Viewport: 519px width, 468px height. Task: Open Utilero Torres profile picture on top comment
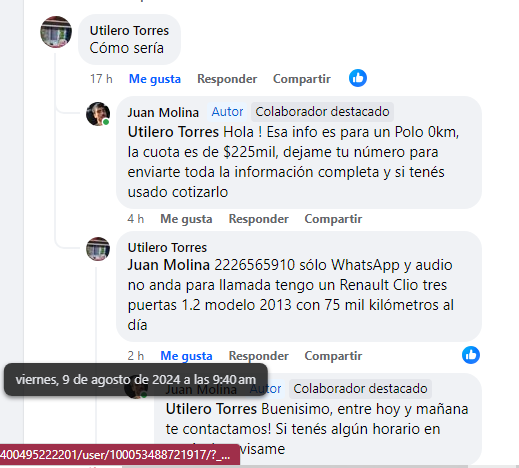pyautogui.click(x=56, y=32)
